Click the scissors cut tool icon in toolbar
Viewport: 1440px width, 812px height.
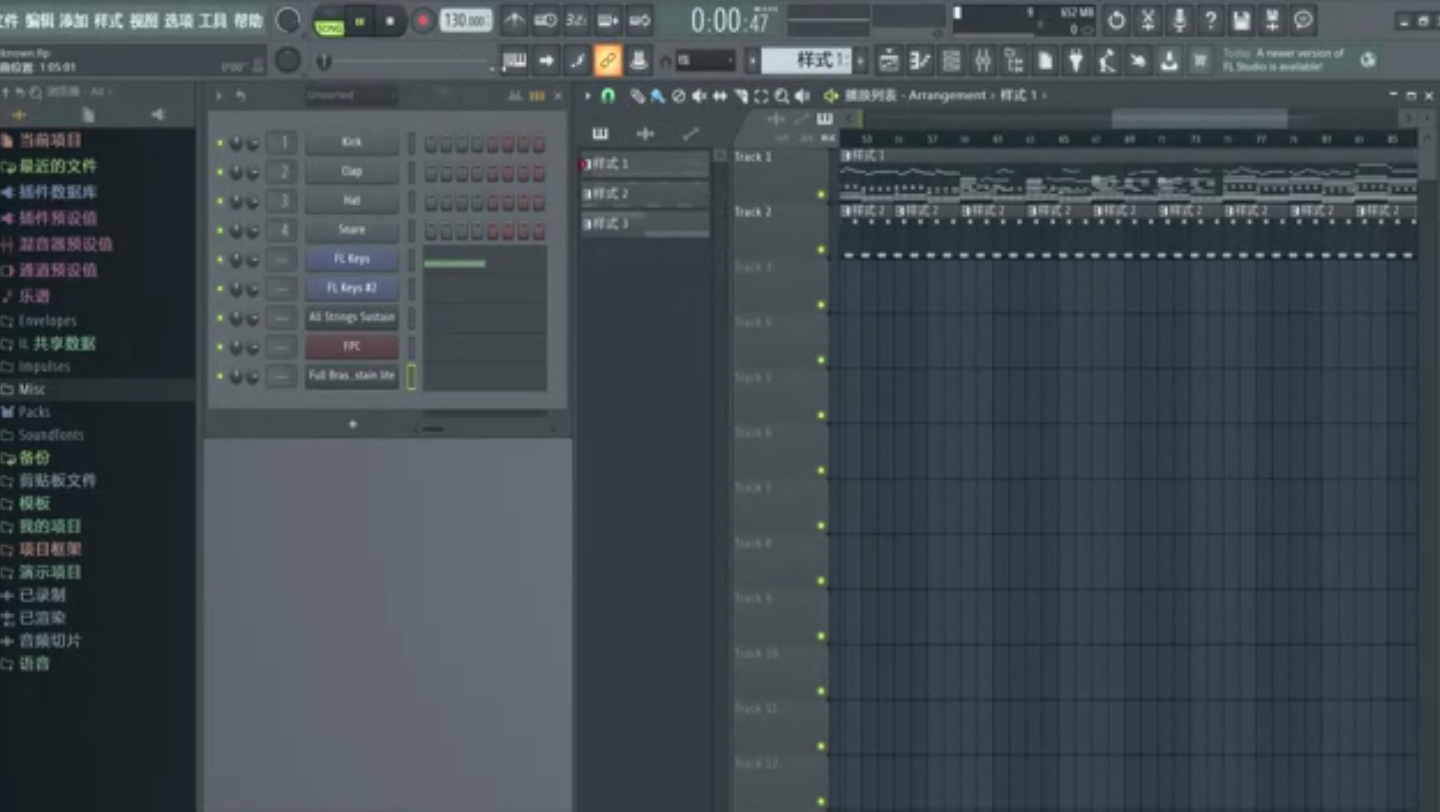(x=1148, y=20)
